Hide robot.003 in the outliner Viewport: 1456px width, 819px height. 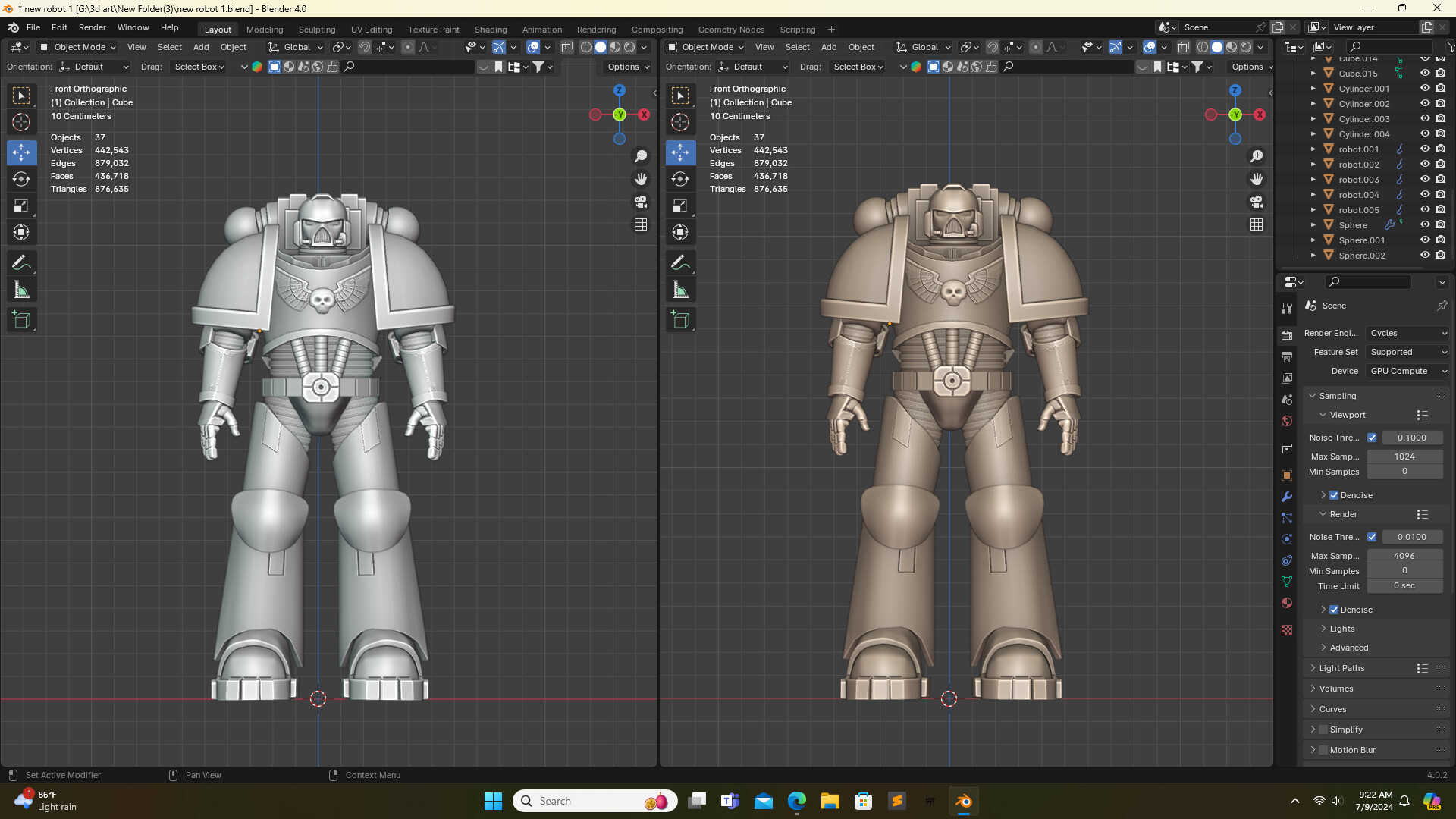pyautogui.click(x=1425, y=180)
